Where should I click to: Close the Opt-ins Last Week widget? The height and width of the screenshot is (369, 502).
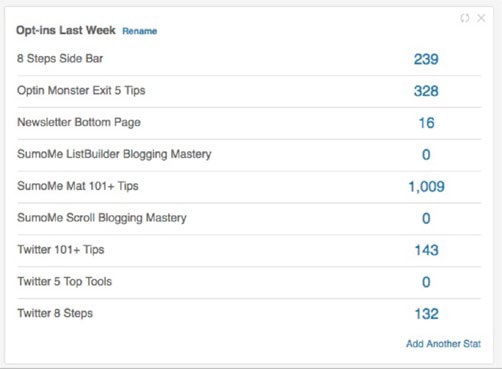tap(481, 18)
